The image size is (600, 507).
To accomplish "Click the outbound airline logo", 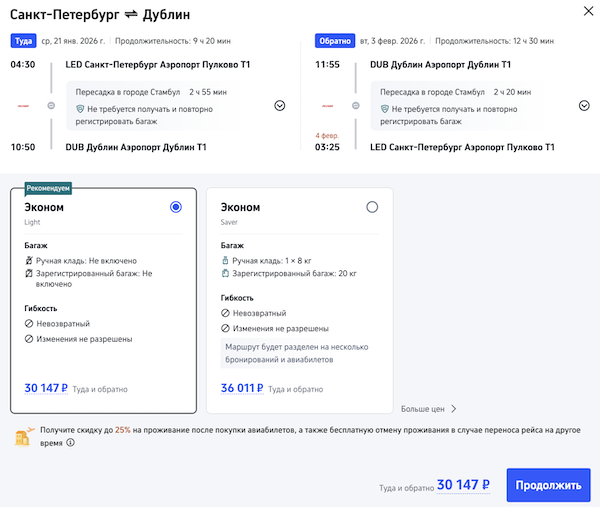I will coord(23,105).
